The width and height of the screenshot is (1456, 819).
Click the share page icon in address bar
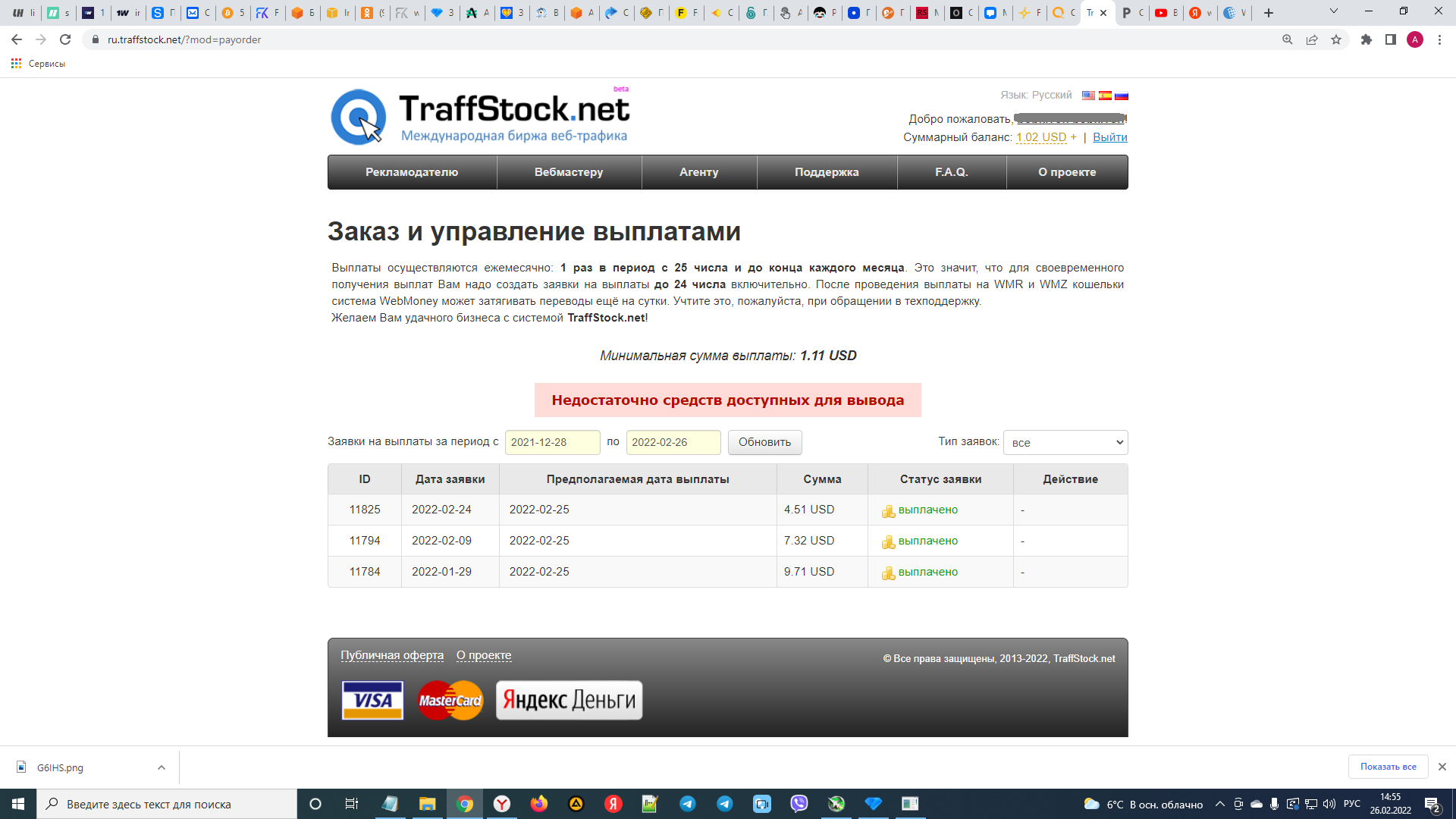pos(1312,39)
